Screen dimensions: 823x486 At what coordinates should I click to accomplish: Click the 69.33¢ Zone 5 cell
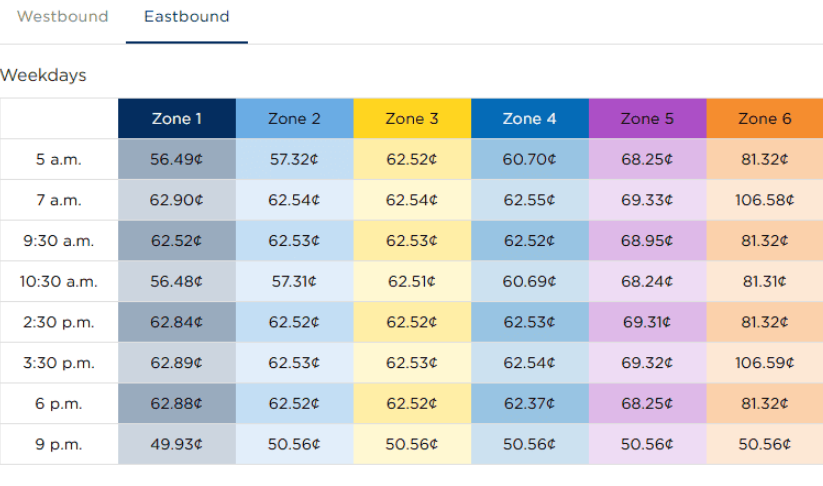click(x=647, y=200)
